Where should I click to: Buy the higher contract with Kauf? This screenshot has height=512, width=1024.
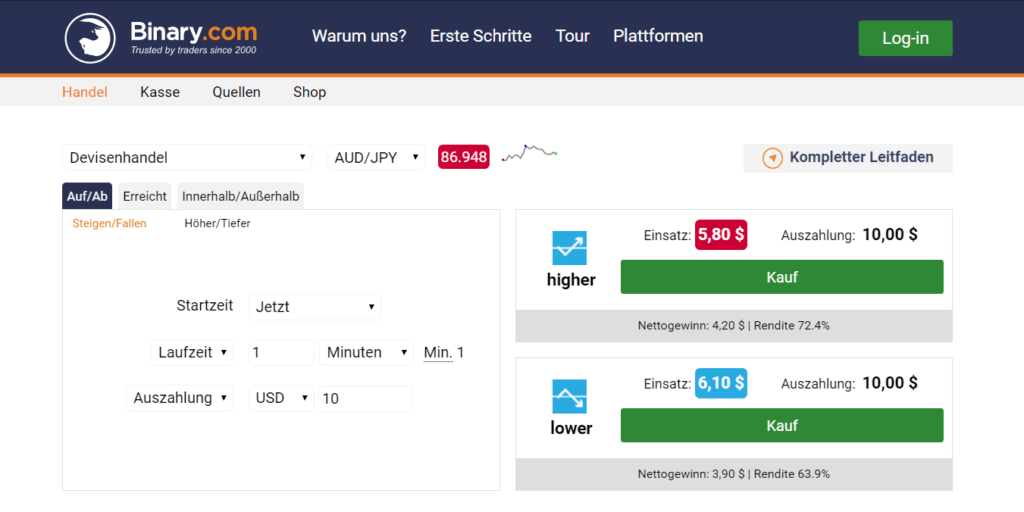(782, 277)
